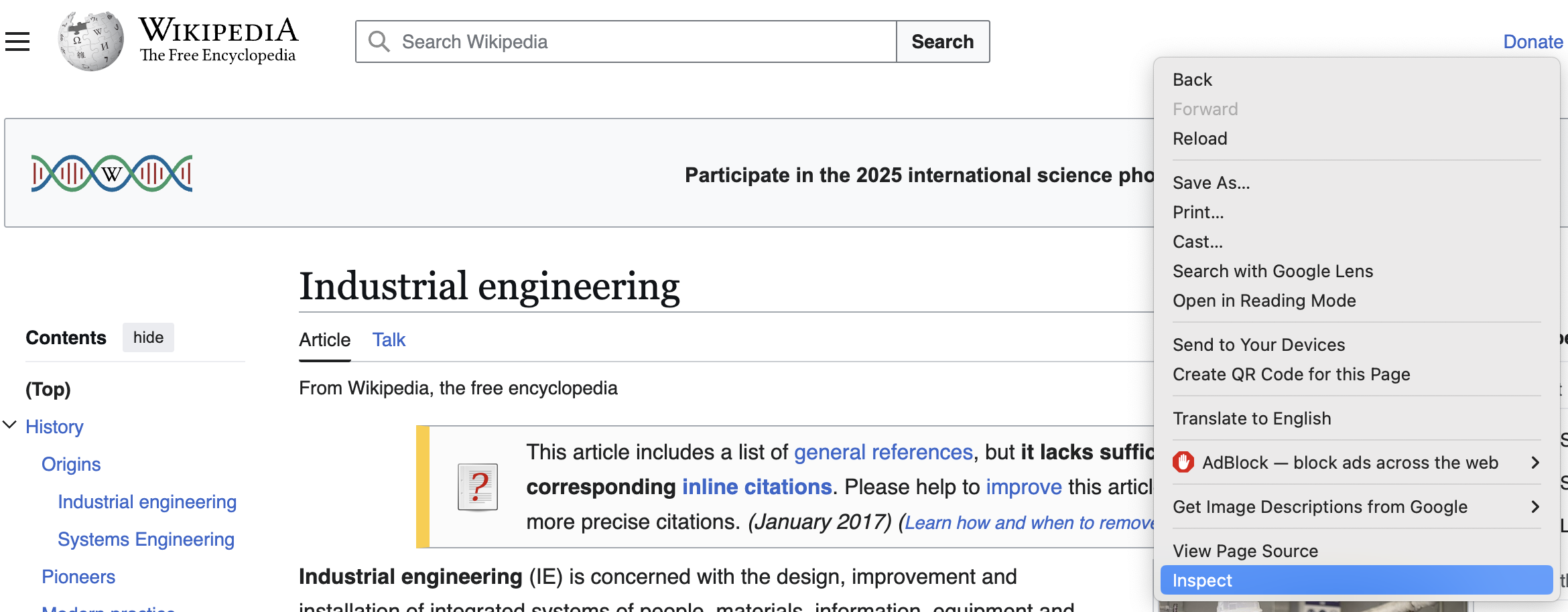Click the question mark citation notice icon

[x=477, y=487]
